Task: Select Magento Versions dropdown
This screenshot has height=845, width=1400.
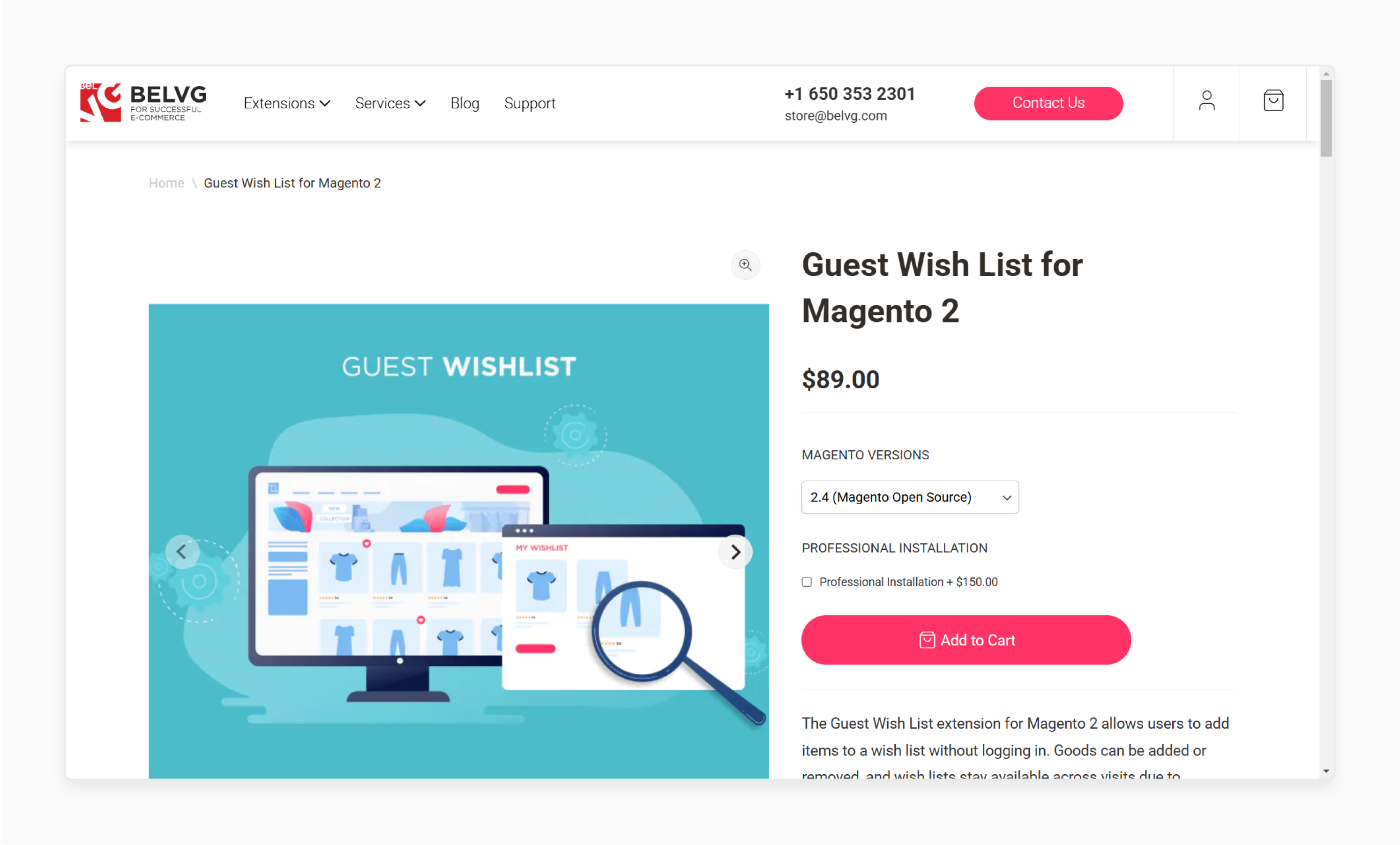Action: (x=909, y=496)
